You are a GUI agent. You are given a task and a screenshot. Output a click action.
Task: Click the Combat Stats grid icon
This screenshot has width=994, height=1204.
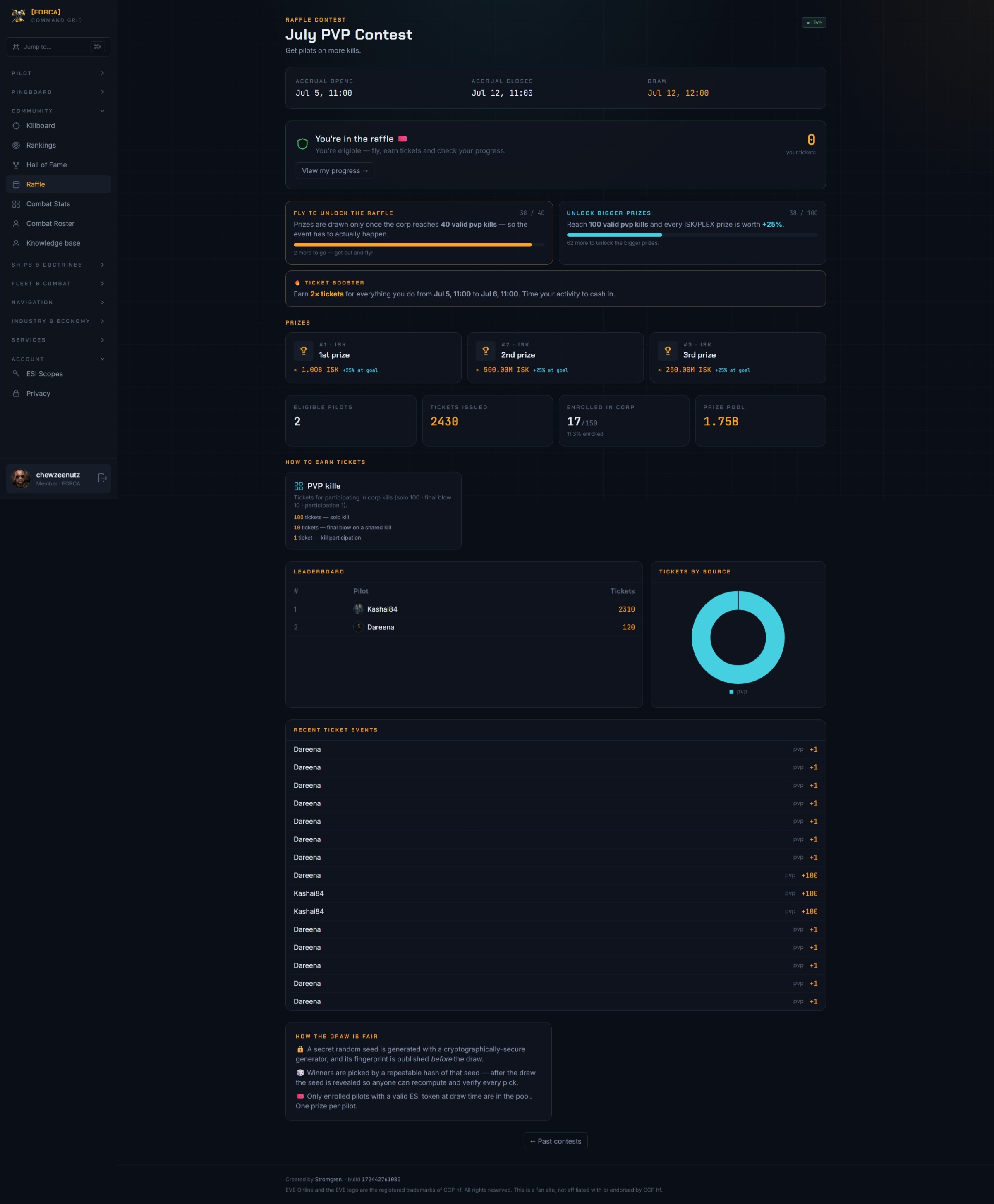click(16, 204)
